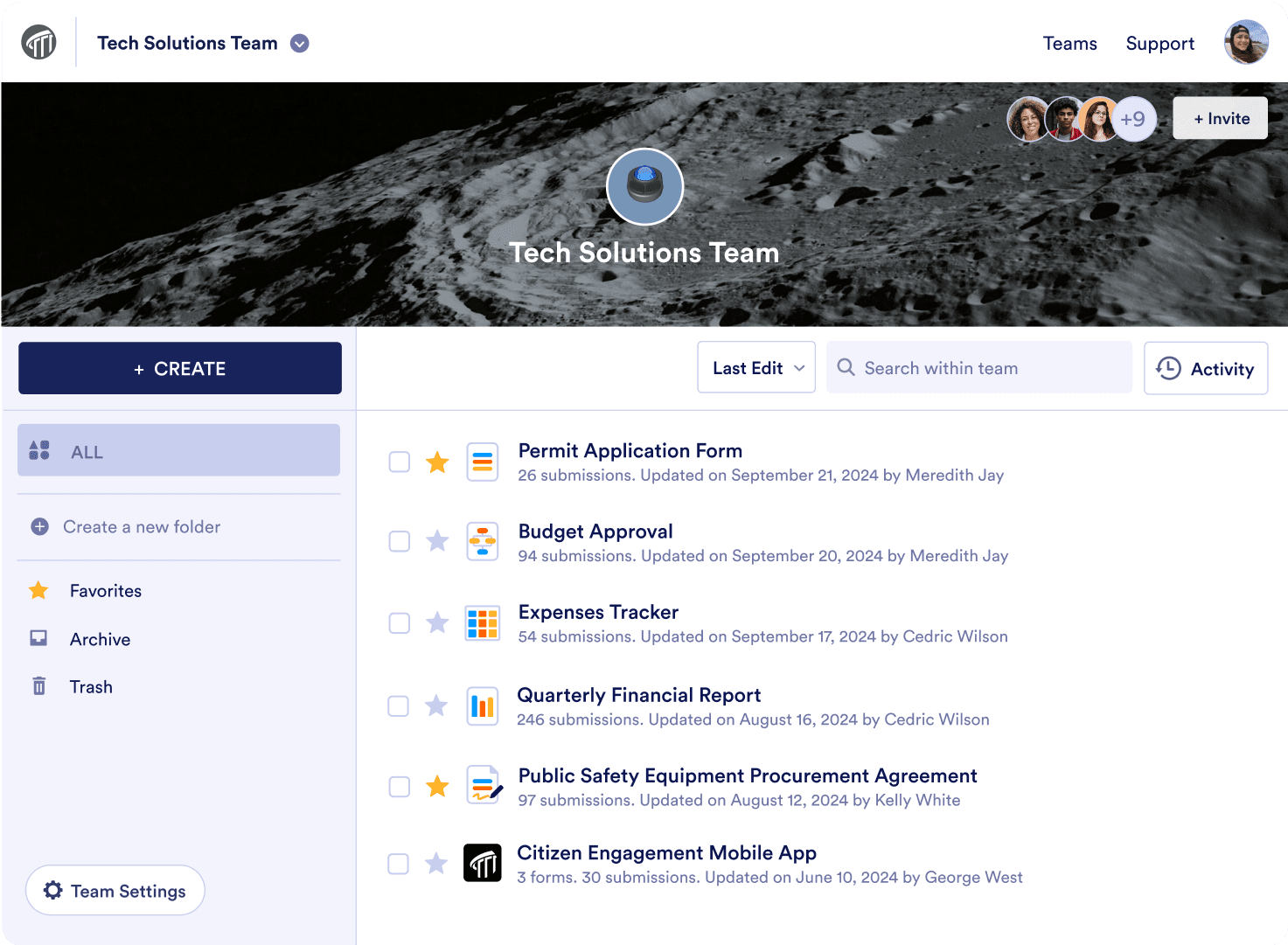This screenshot has width=1288, height=945.
Task: Open the Last Edit sort dropdown
Action: (x=756, y=368)
